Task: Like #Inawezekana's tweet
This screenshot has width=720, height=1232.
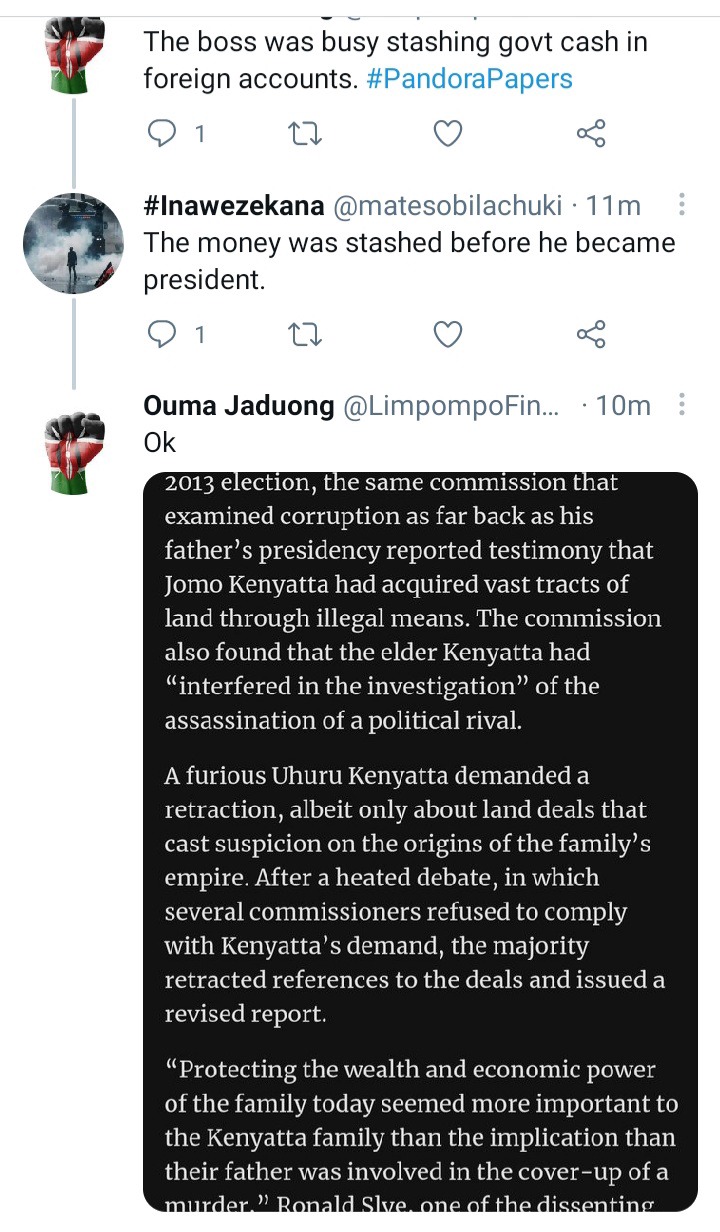Action: (x=449, y=334)
